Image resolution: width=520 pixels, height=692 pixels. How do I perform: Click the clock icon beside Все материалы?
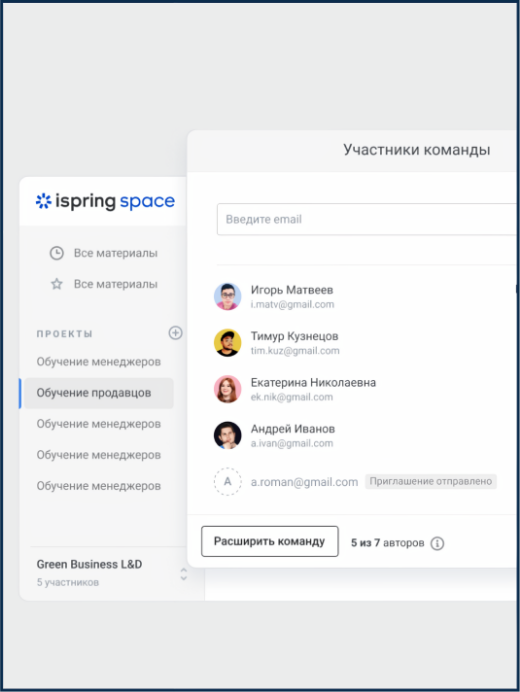[x=57, y=253]
